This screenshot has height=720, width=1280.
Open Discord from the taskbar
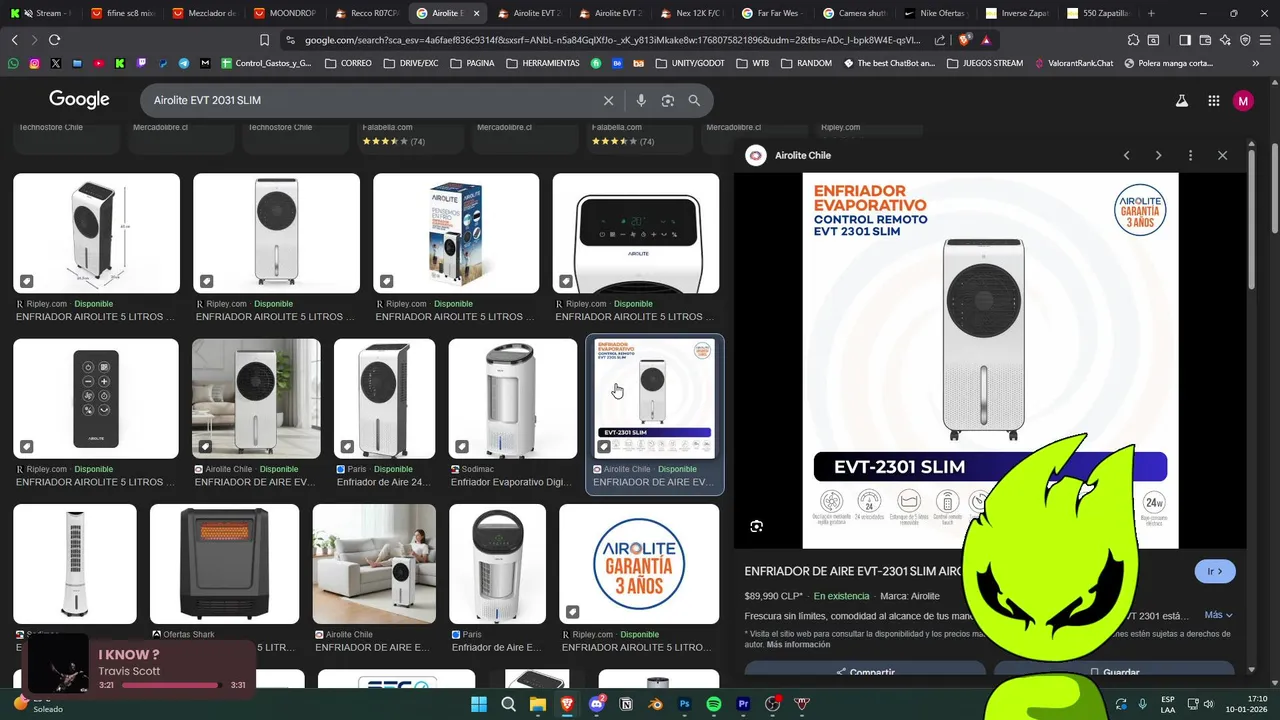(597, 704)
